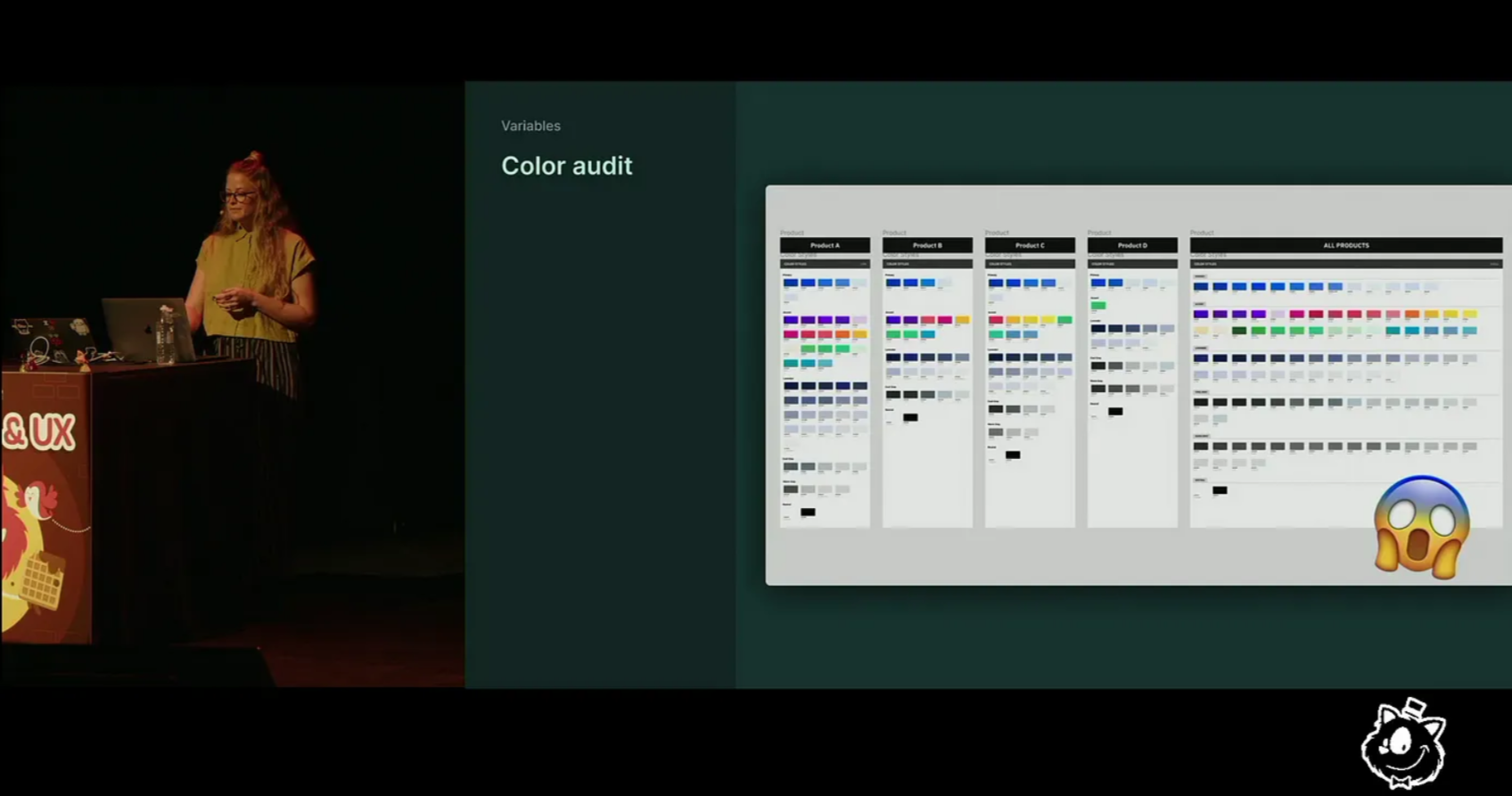Open the Product C column header
Image resolution: width=1512 pixels, height=796 pixels.
[x=1030, y=245]
